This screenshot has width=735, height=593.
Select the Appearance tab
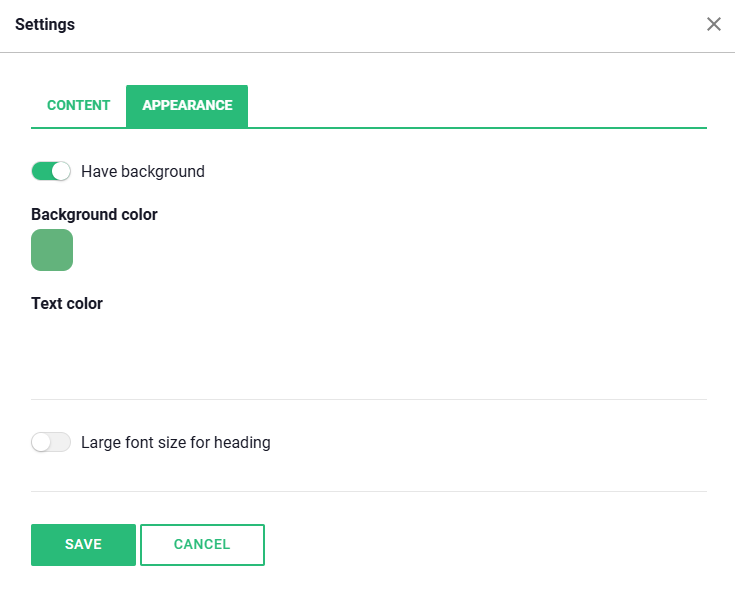pyautogui.click(x=187, y=105)
